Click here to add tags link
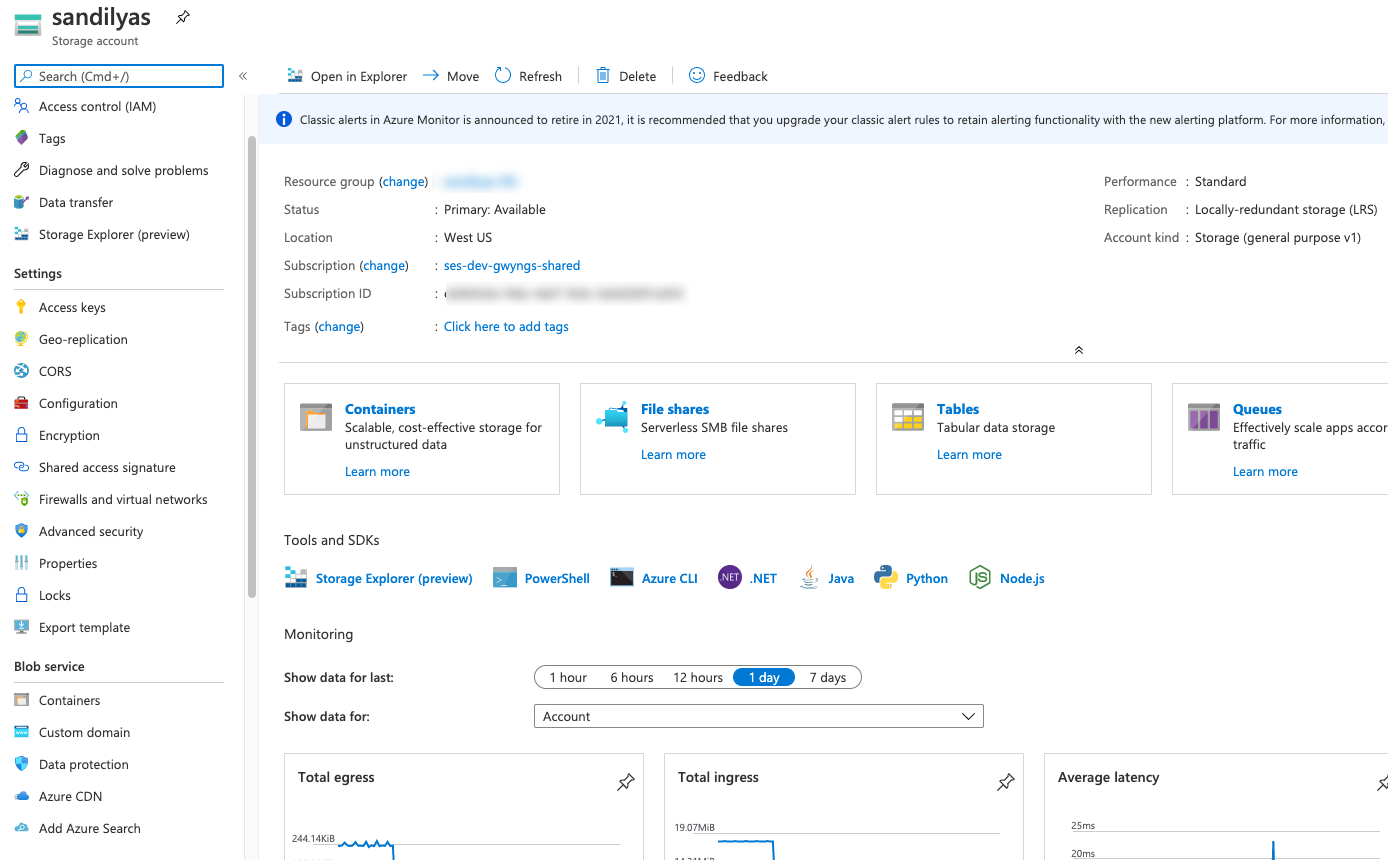The image size is (1388, 860). tap(506, 326)
